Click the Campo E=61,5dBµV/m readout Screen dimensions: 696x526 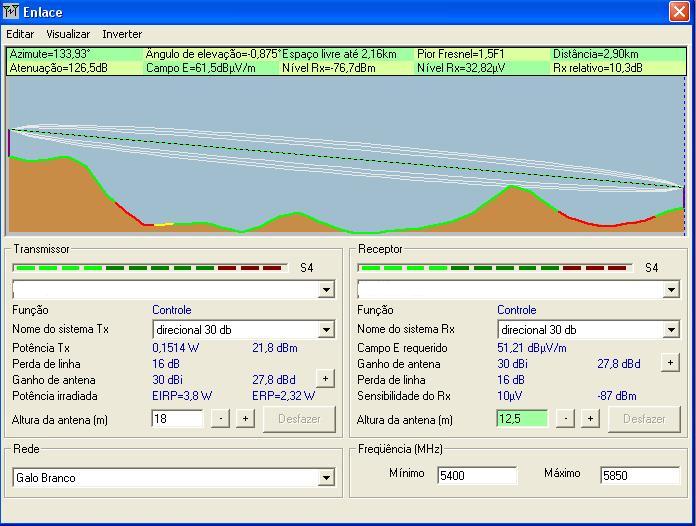[201, 68]
